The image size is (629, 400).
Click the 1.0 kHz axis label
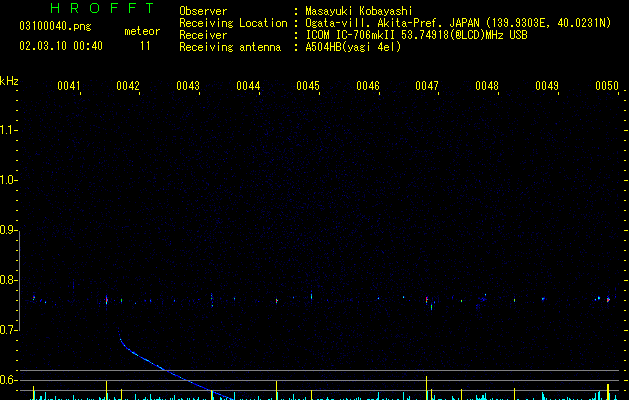pos(7,180)
